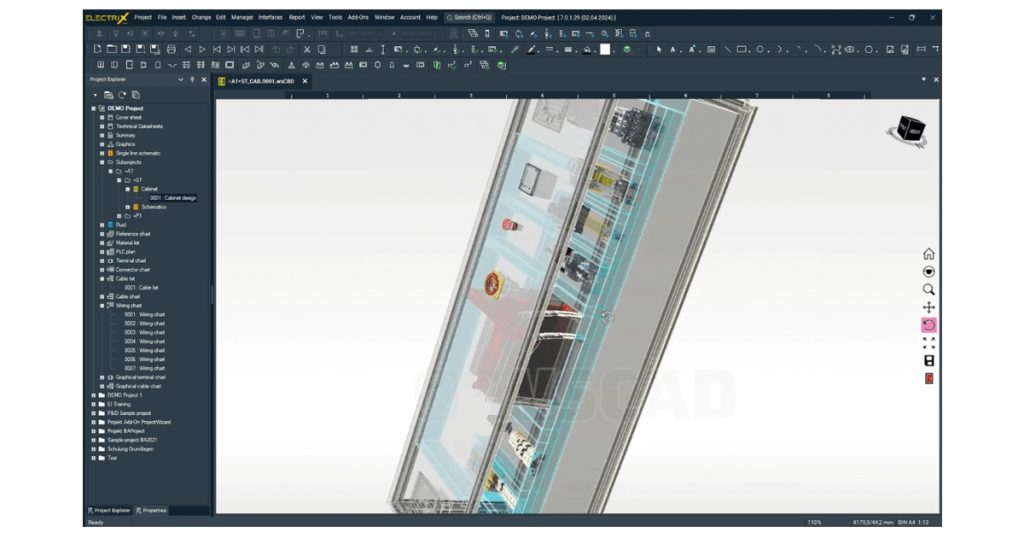
Task: Open the Report menu
Action: pyautogui.click(x=297, y=18)
